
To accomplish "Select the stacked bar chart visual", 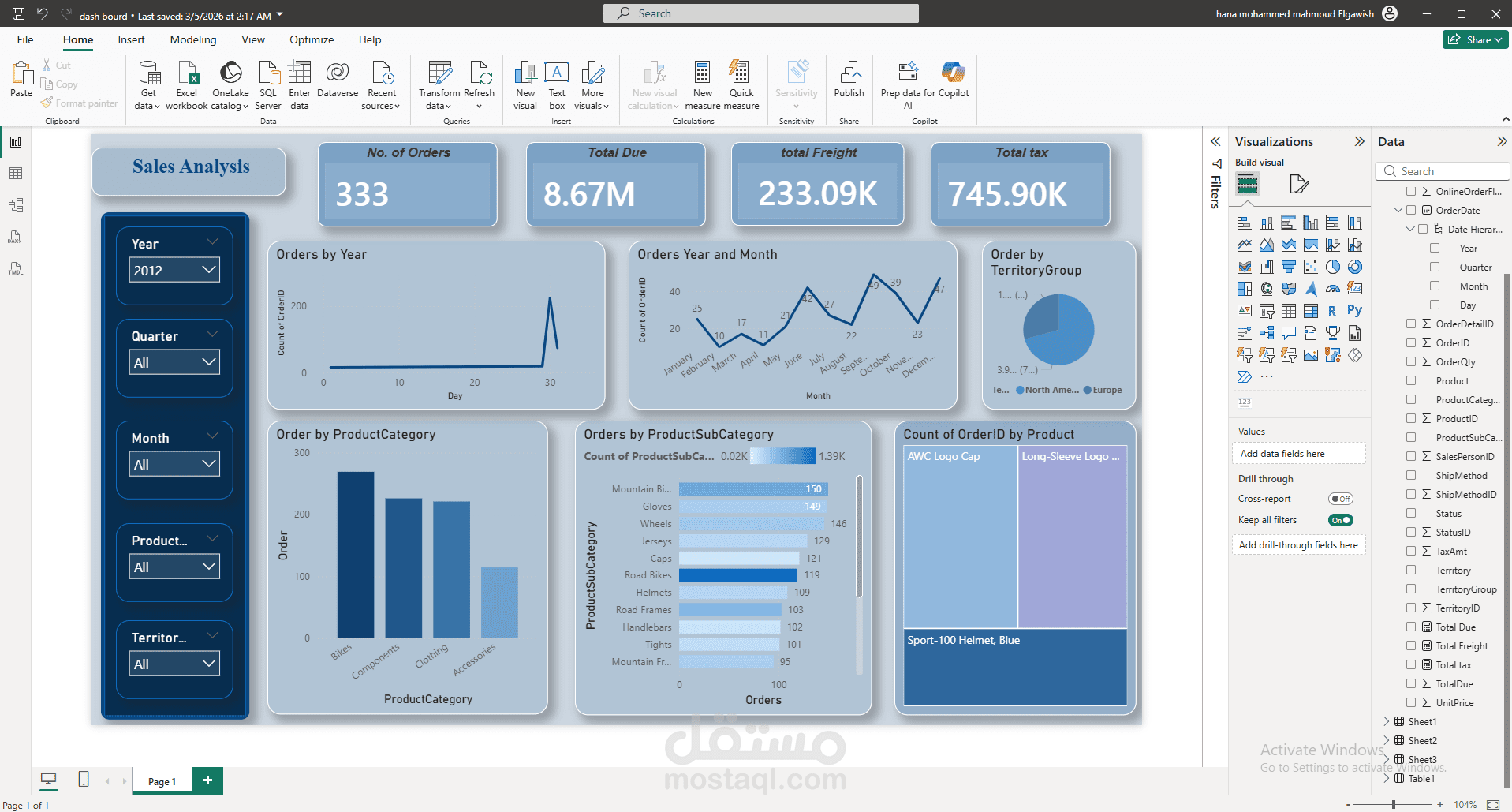I will [x=1245, y=223].
